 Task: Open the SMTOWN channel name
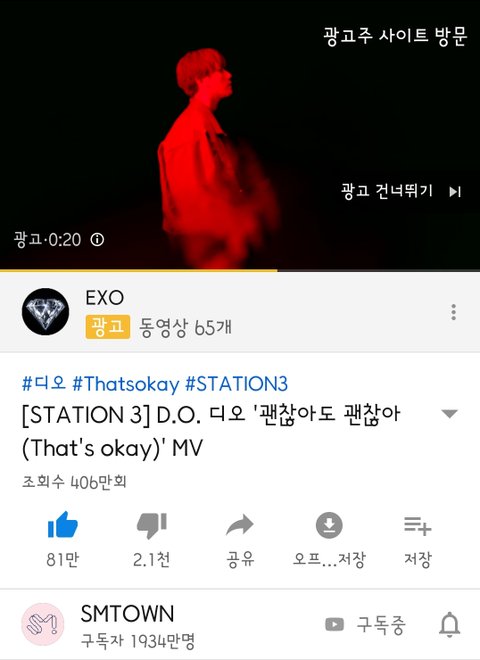[127, 614]
